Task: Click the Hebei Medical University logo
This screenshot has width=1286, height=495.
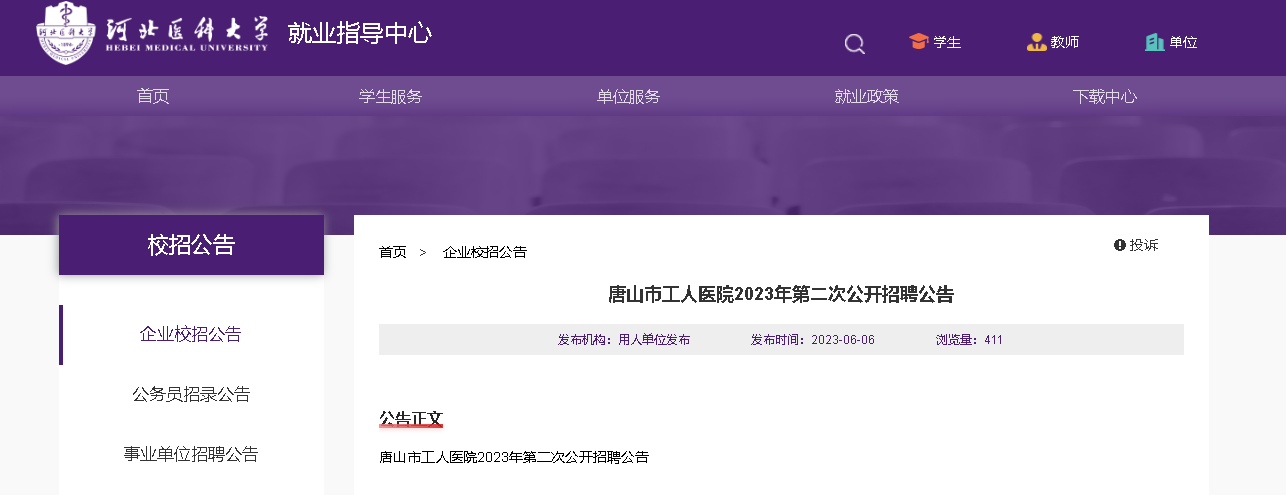Action: point(152,33)
